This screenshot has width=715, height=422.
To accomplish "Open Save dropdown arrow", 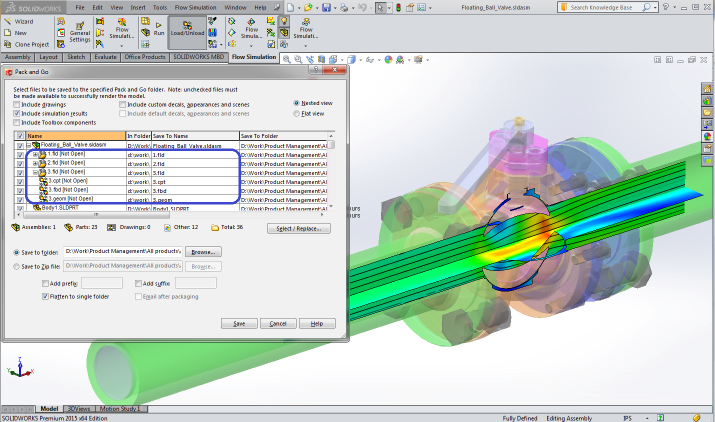I will coord(335,8).
